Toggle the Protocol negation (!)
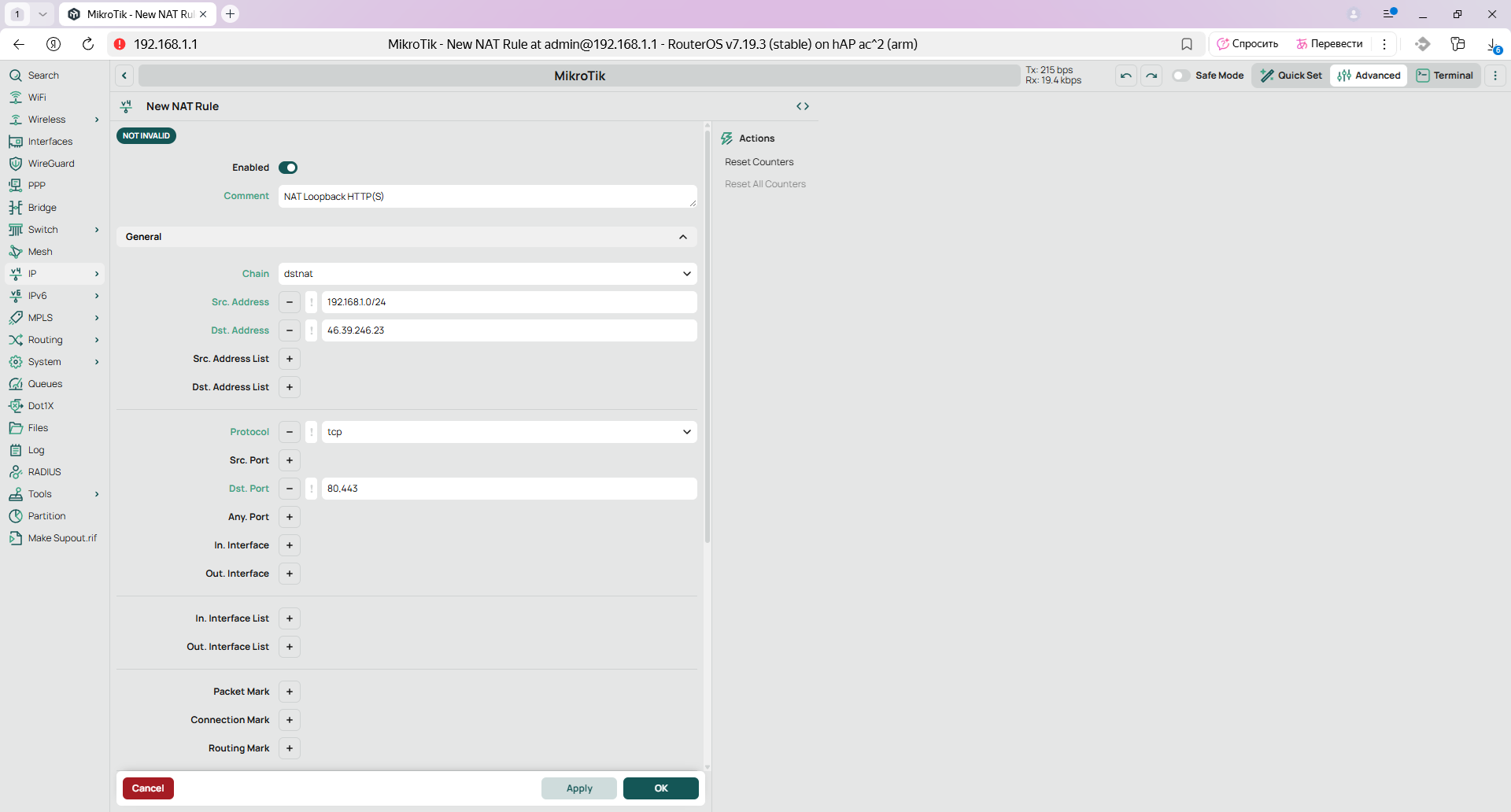This screenshot has width=1511, height=812. (312, 432)
